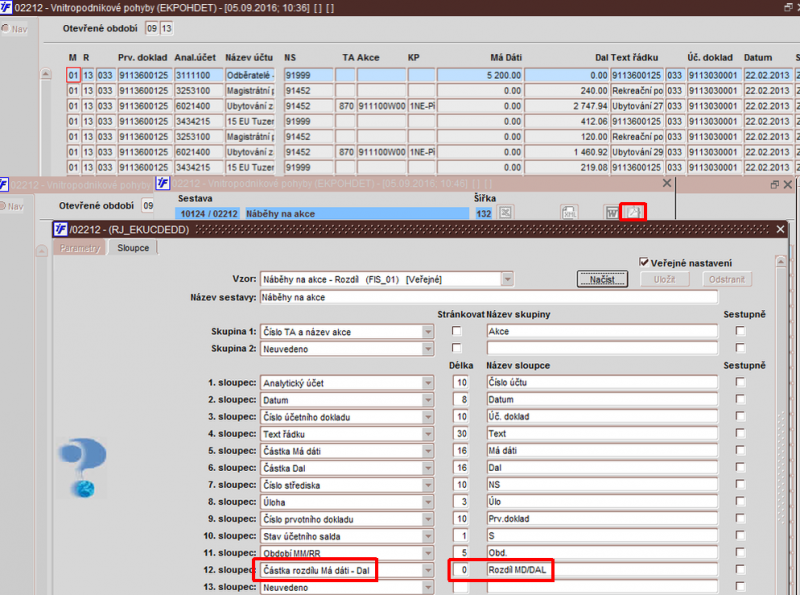Click the Word export icon
This screenshot has height=595, width=800.
click(611, 213)
